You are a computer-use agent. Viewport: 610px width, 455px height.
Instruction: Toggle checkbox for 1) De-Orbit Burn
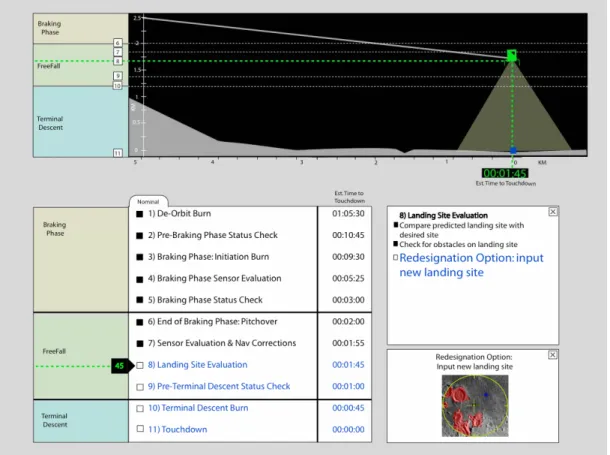(140, 214)
